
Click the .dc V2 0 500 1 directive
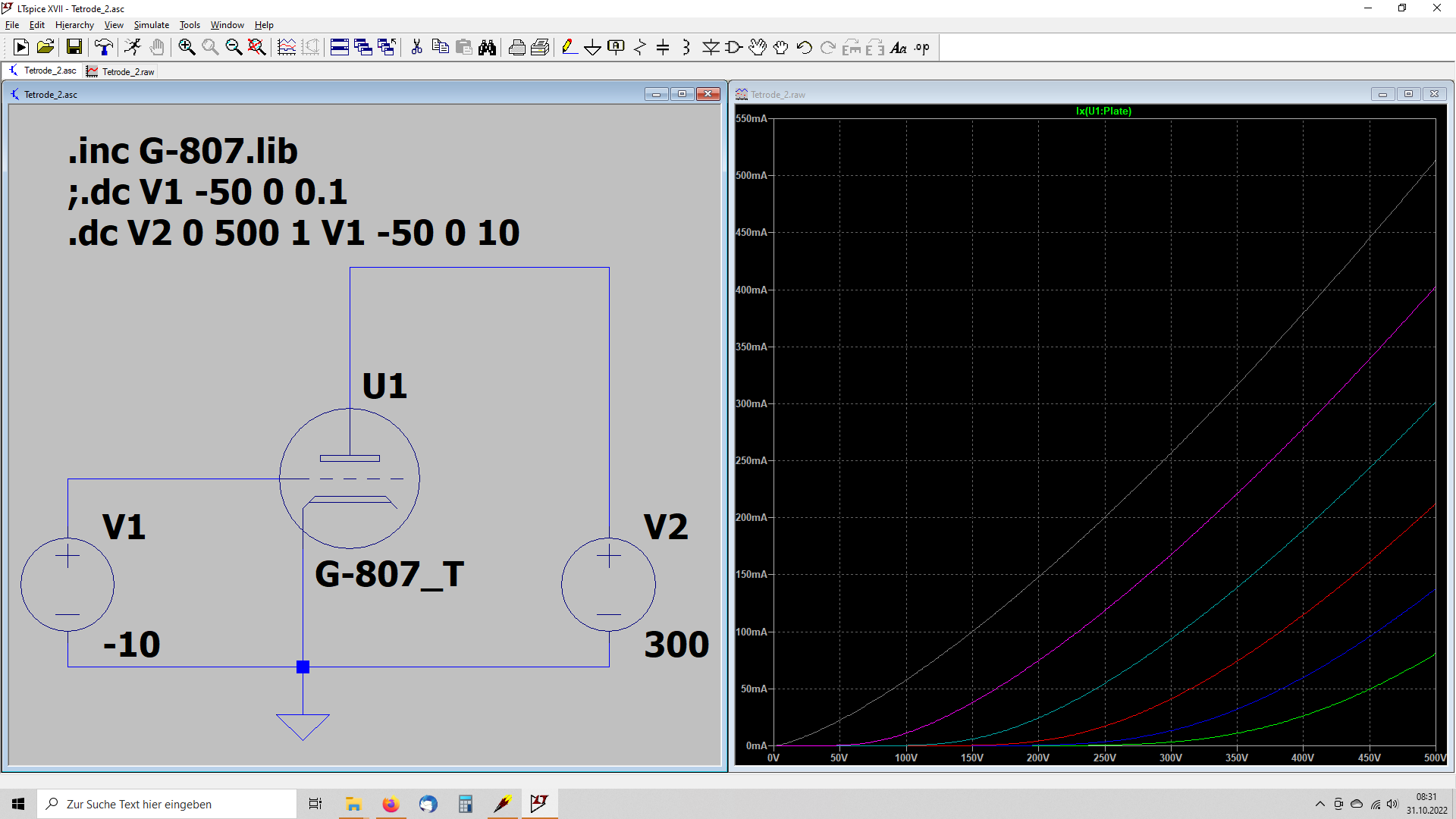(x=293, y=232)
